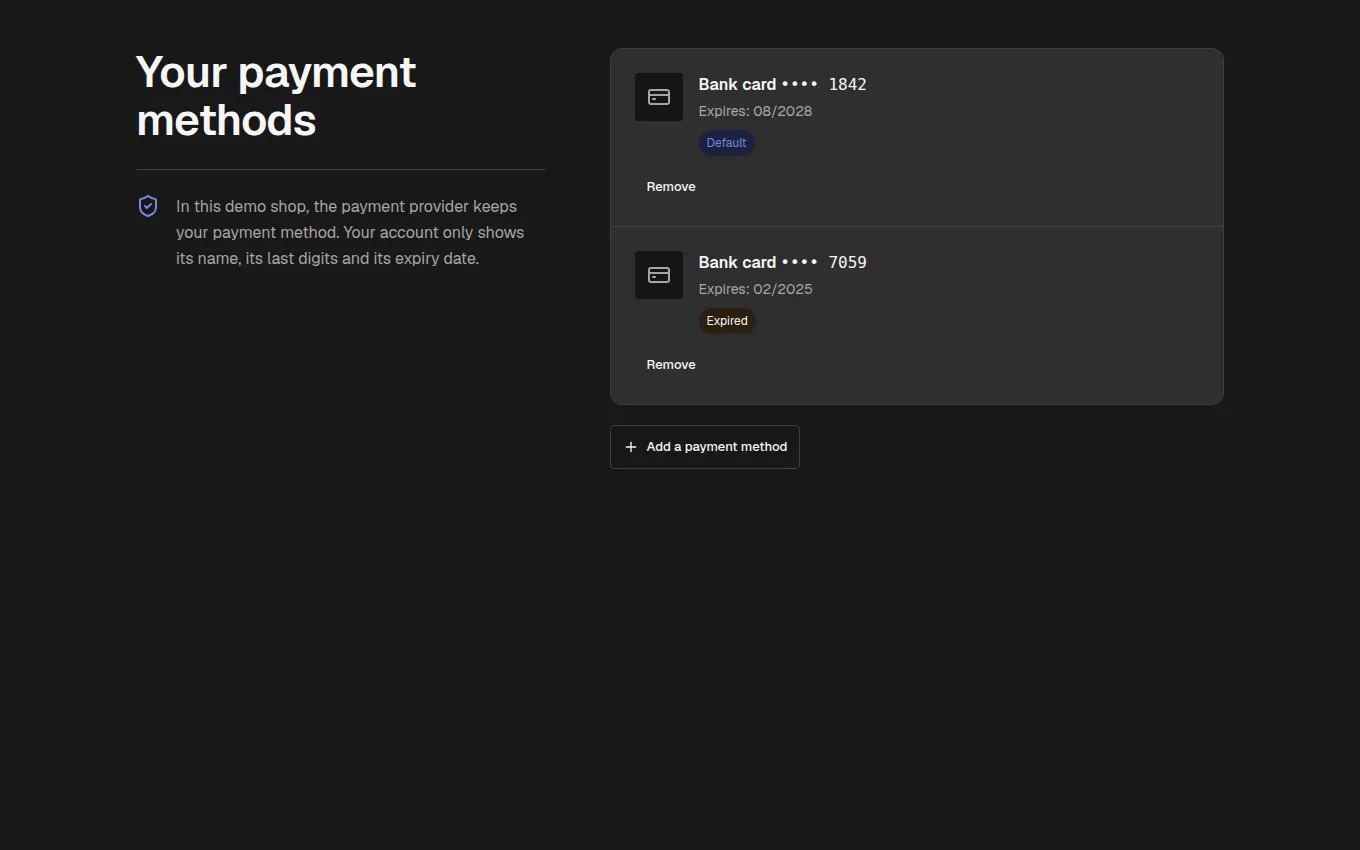This screenshot has height=850, width=1360.
Task: Select the text "Expires: 08/2028"
Action: point(755,111)
